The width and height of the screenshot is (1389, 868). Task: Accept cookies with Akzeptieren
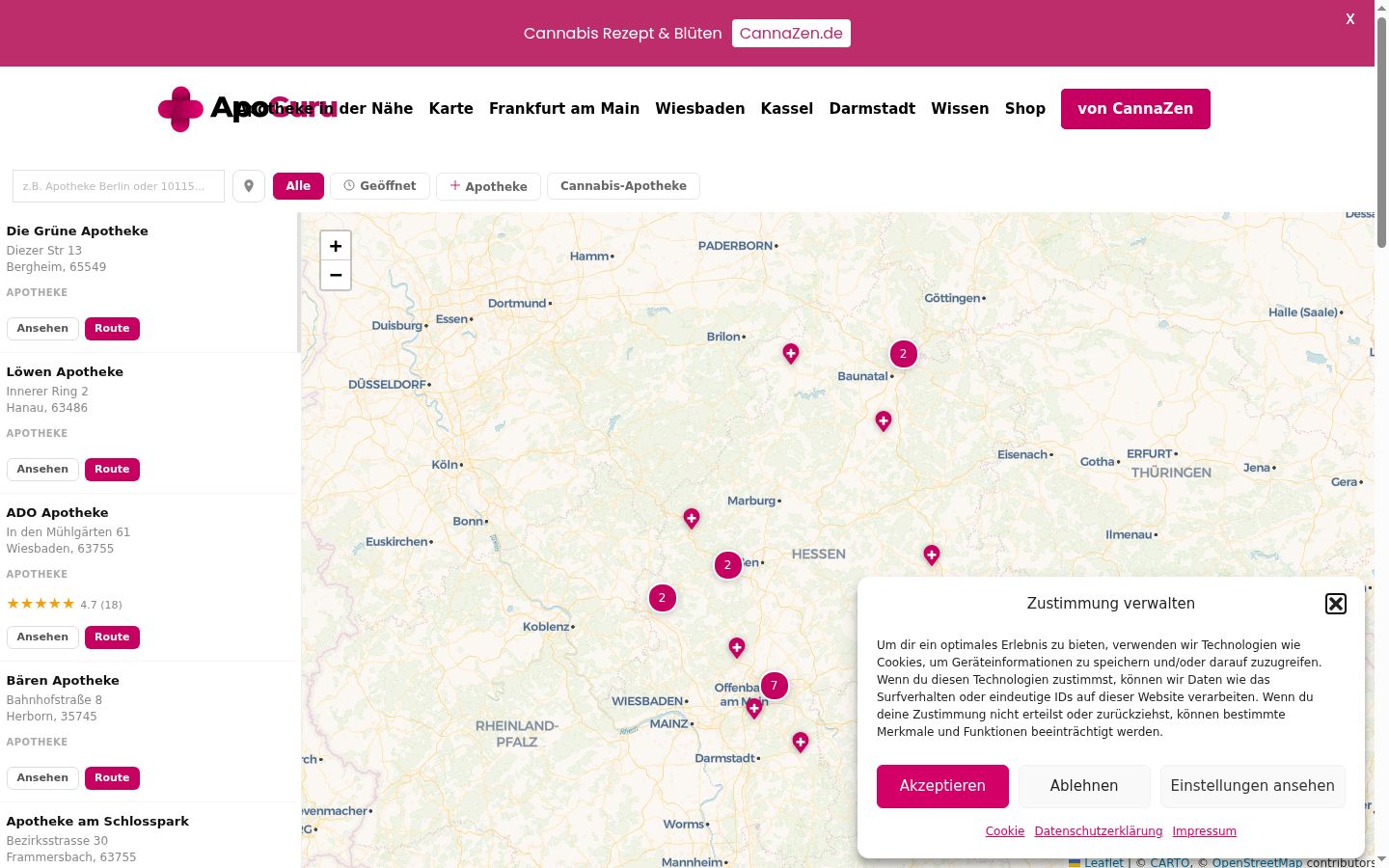click(x=942, y=786)
